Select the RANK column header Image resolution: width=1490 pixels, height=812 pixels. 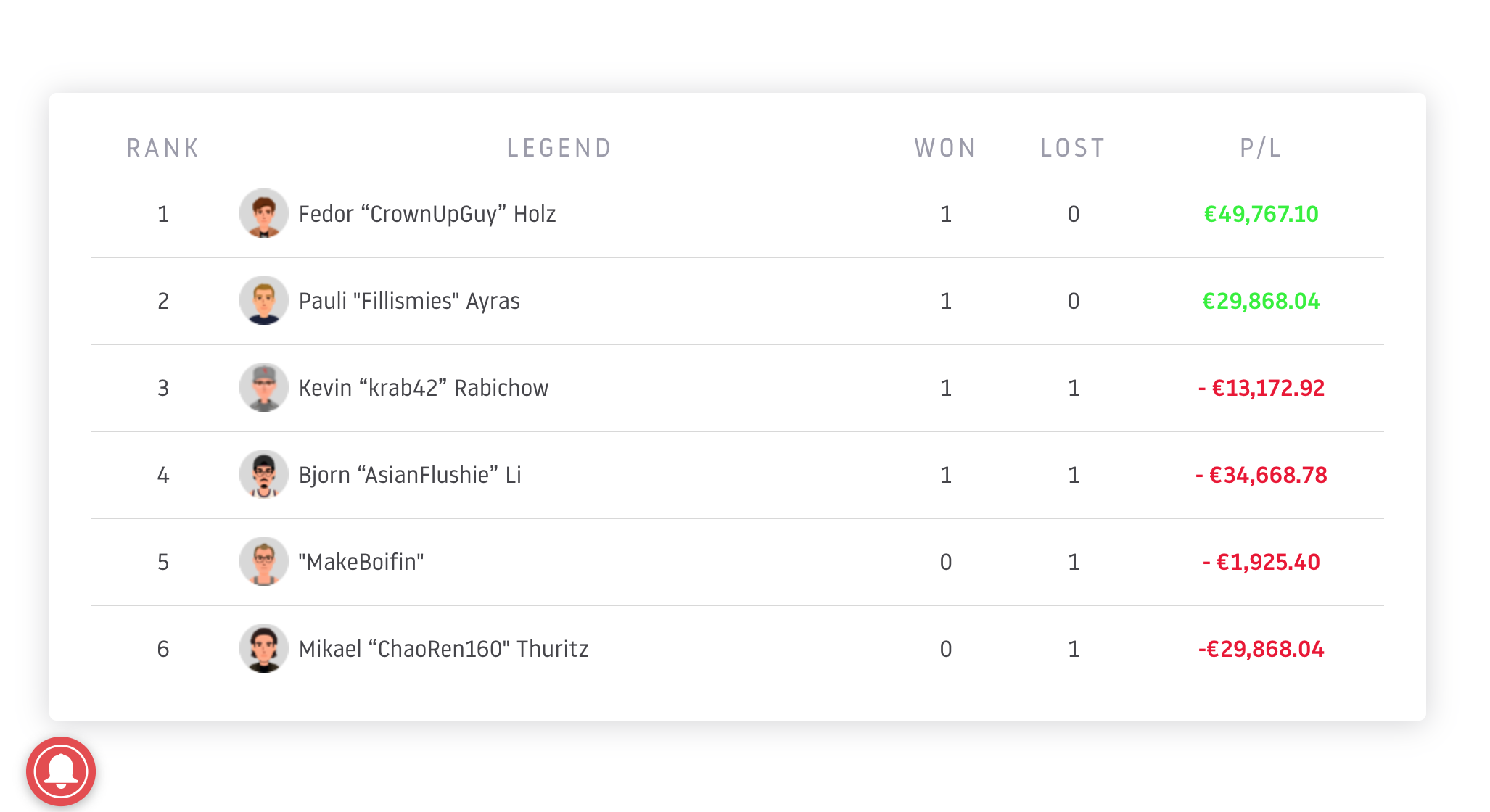pyautogui.click(x=162, y=148)
